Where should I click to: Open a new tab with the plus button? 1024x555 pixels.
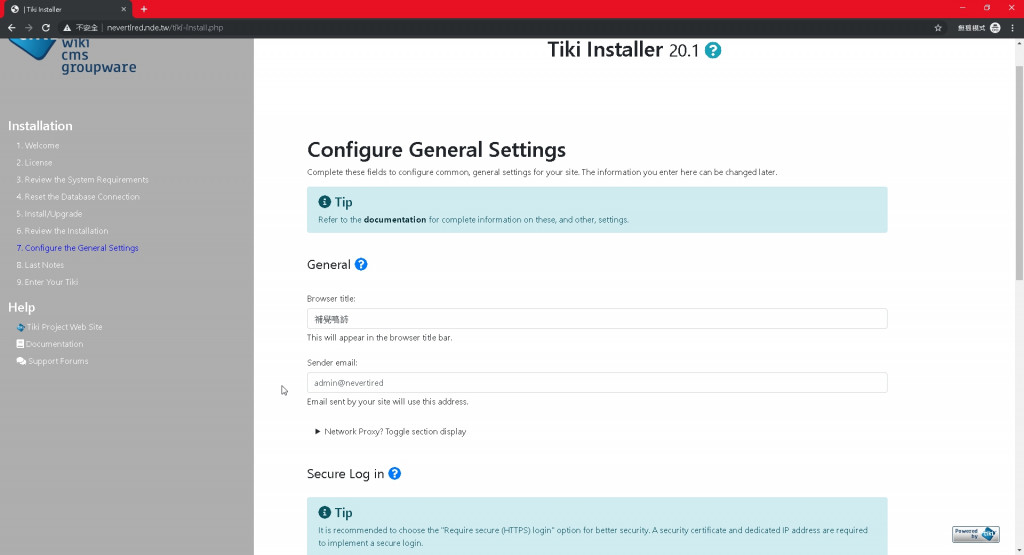point(144,9)
